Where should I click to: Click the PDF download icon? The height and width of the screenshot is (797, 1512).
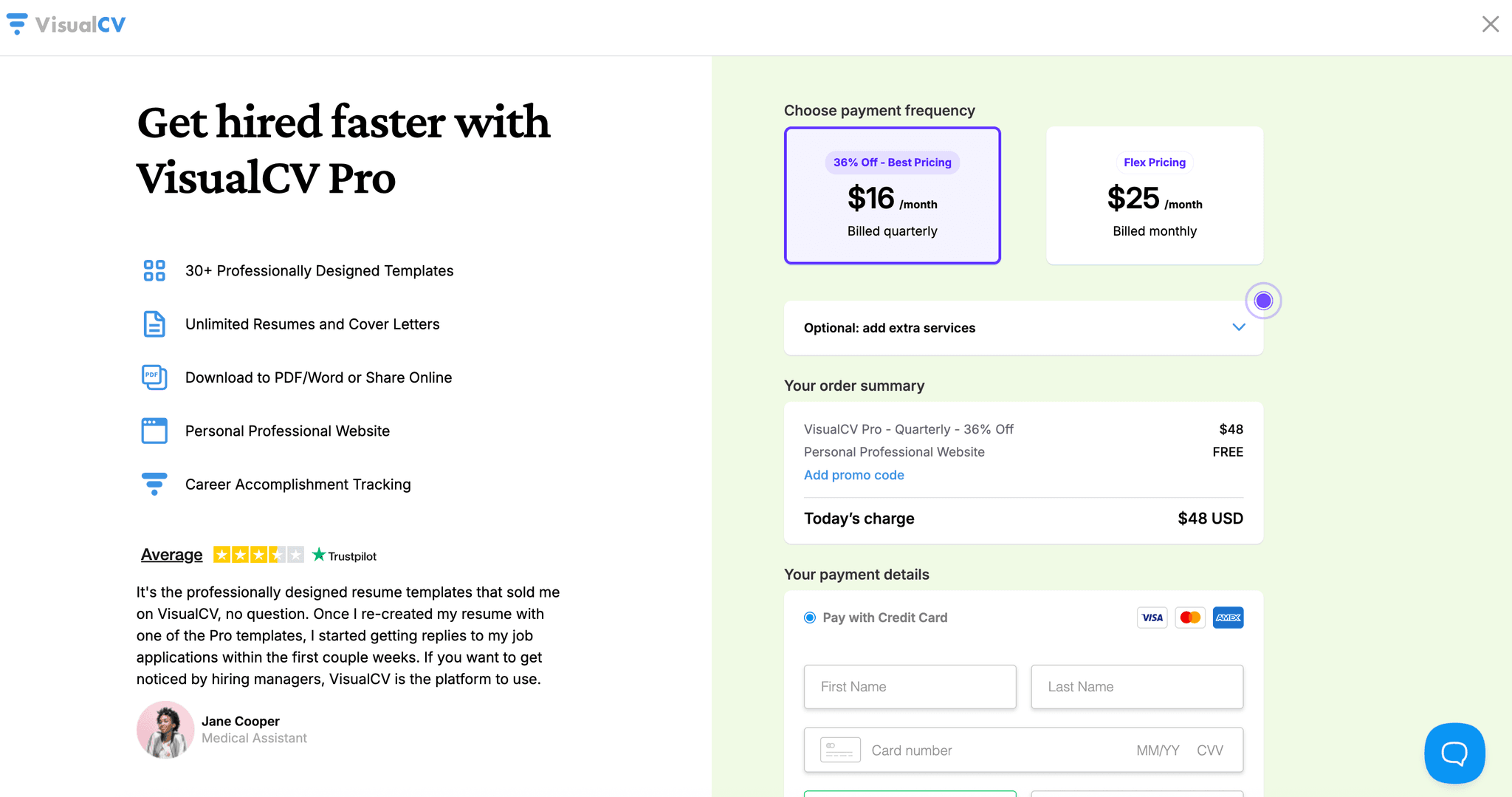(x=154, y=377)
